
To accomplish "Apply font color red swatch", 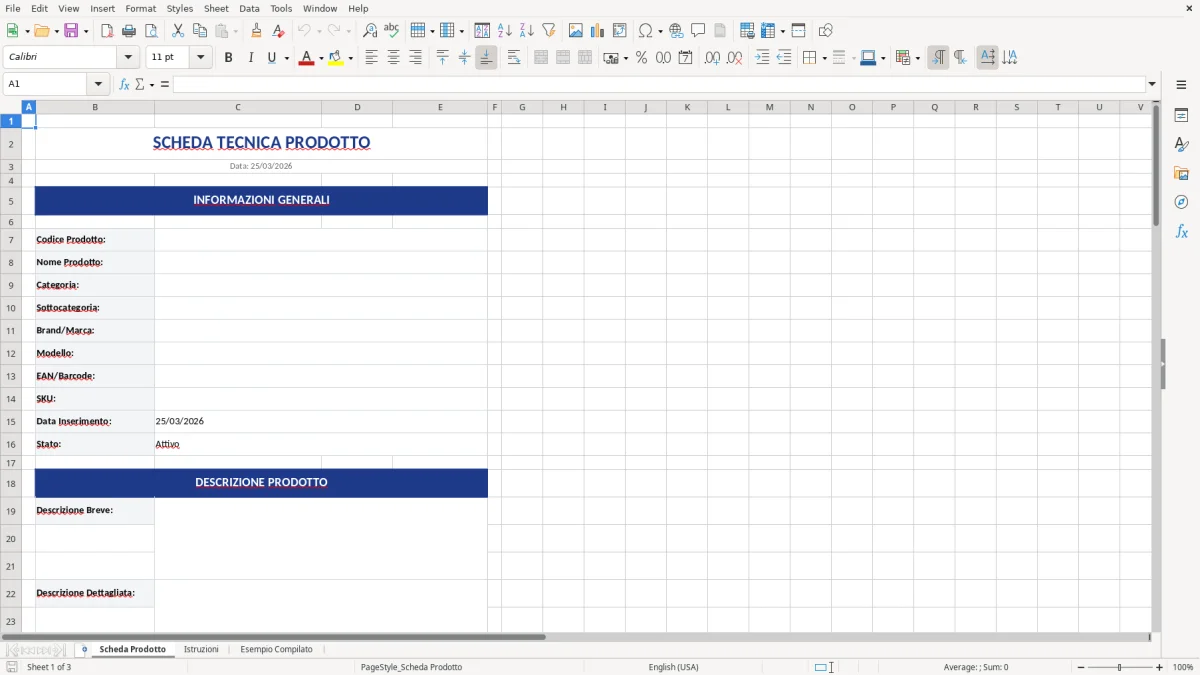I will (x=306, y=58).
